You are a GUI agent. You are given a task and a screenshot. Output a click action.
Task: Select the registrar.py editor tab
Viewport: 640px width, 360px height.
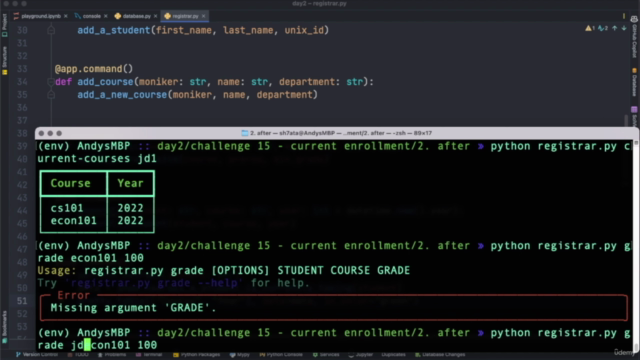tap(185, 16)
